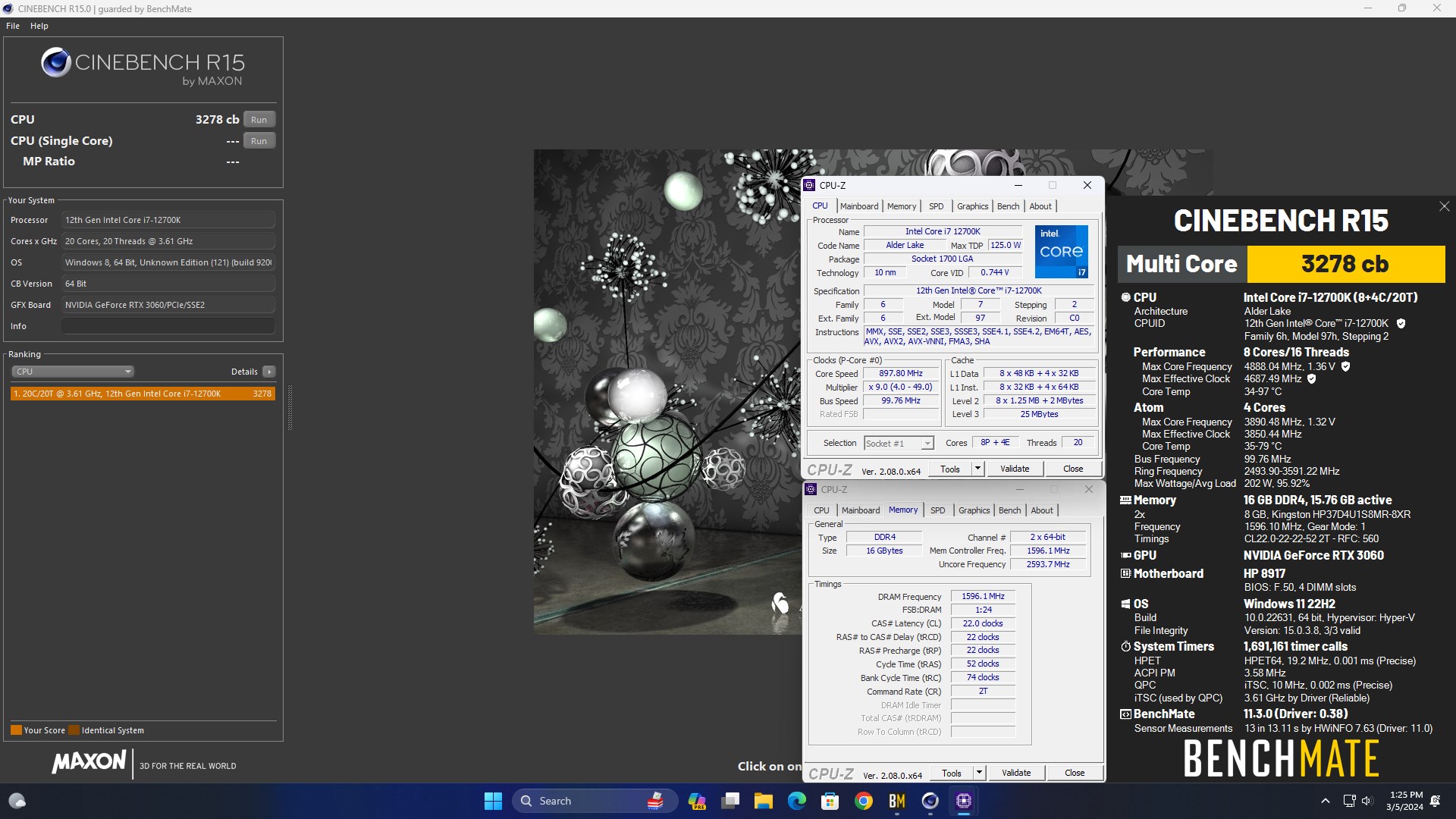This screenshot has width=1456, height=819.
Task: Click the GPU section icon in BenchMate
Action: click(x=1125, y=556)
